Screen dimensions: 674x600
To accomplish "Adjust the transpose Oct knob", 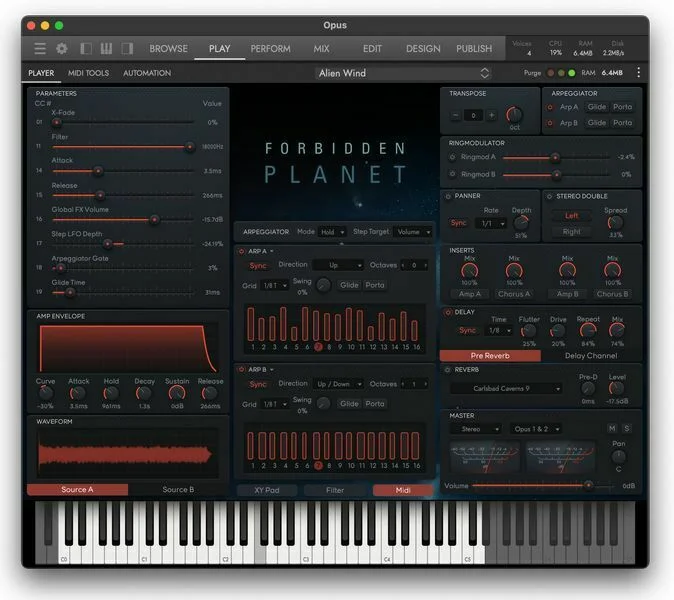I will click(514, 114).
